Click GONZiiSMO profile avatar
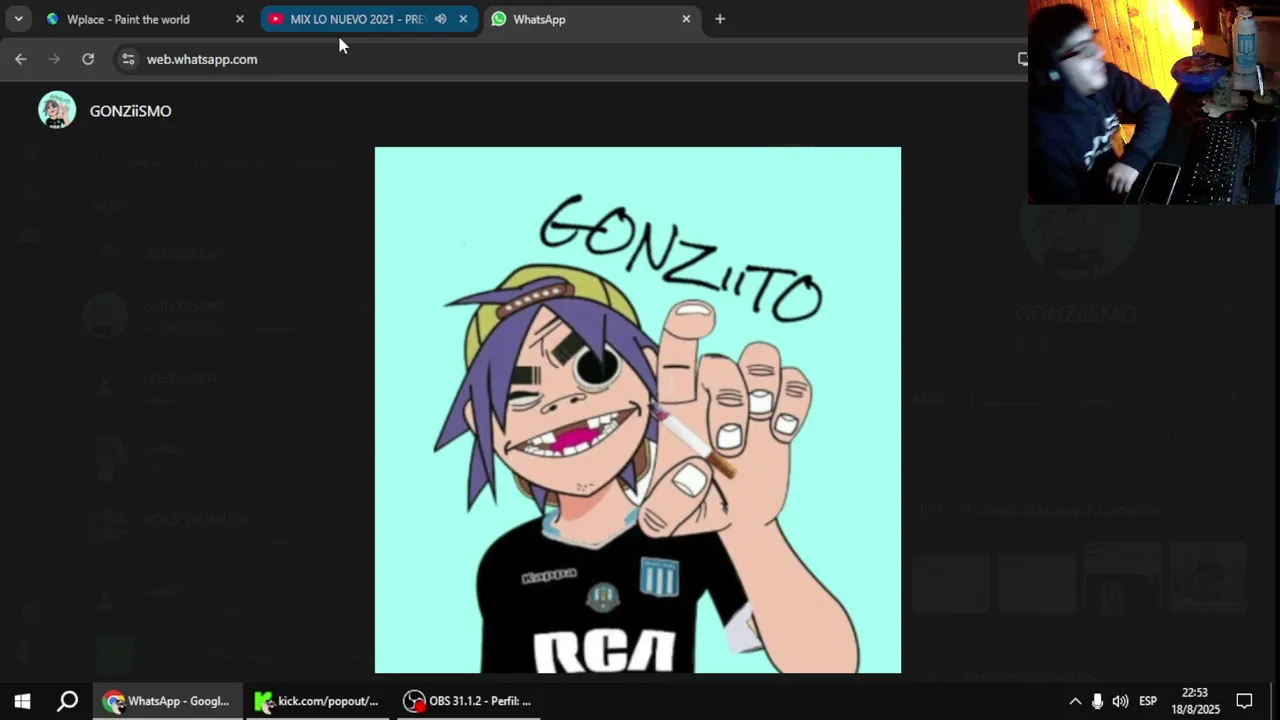Screen dimensions: 1280x720 [57, 110]
